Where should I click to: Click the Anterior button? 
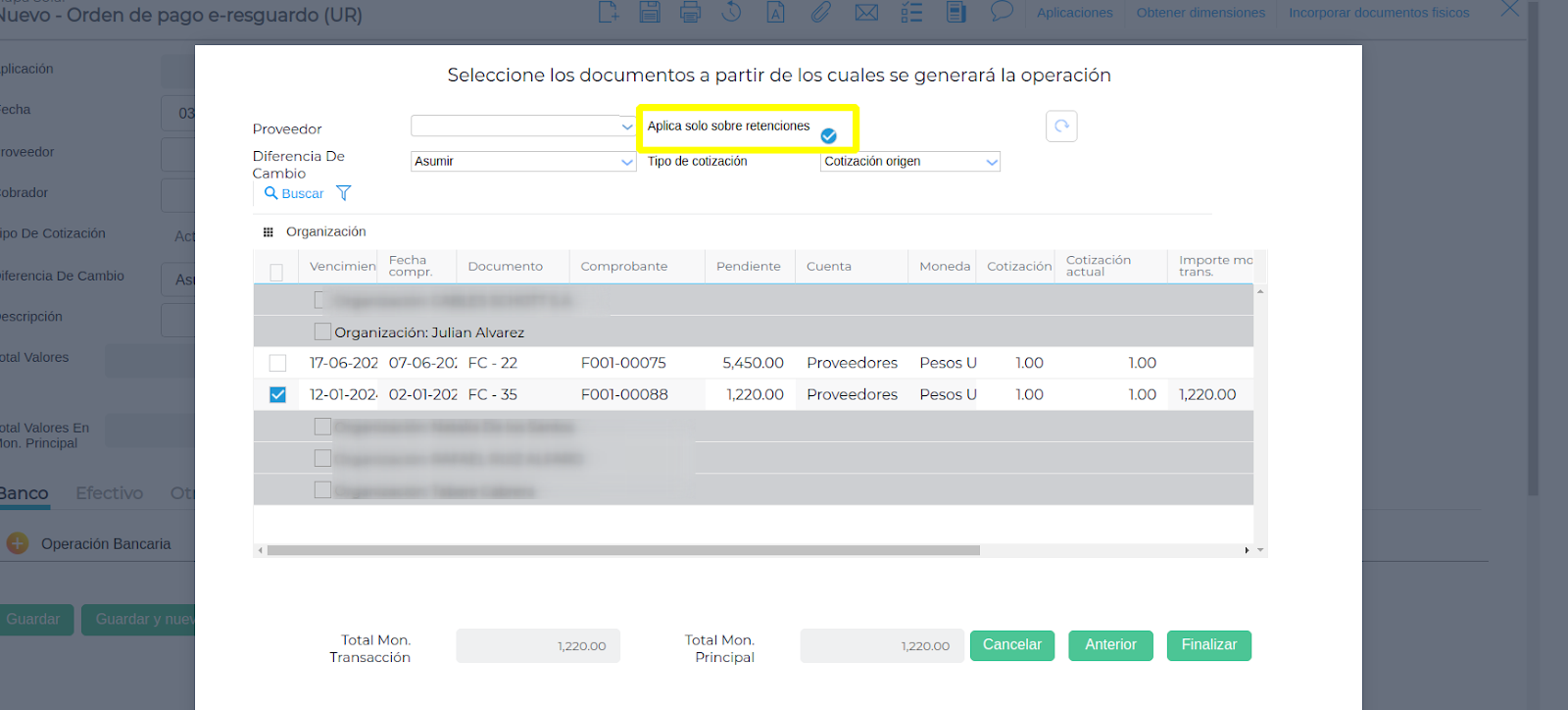1110,645
